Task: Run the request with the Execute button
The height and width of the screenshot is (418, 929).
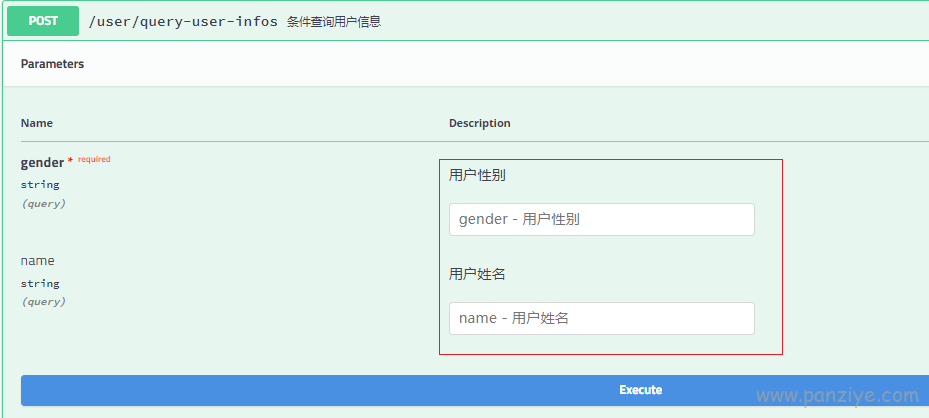Action: (475, 390)
